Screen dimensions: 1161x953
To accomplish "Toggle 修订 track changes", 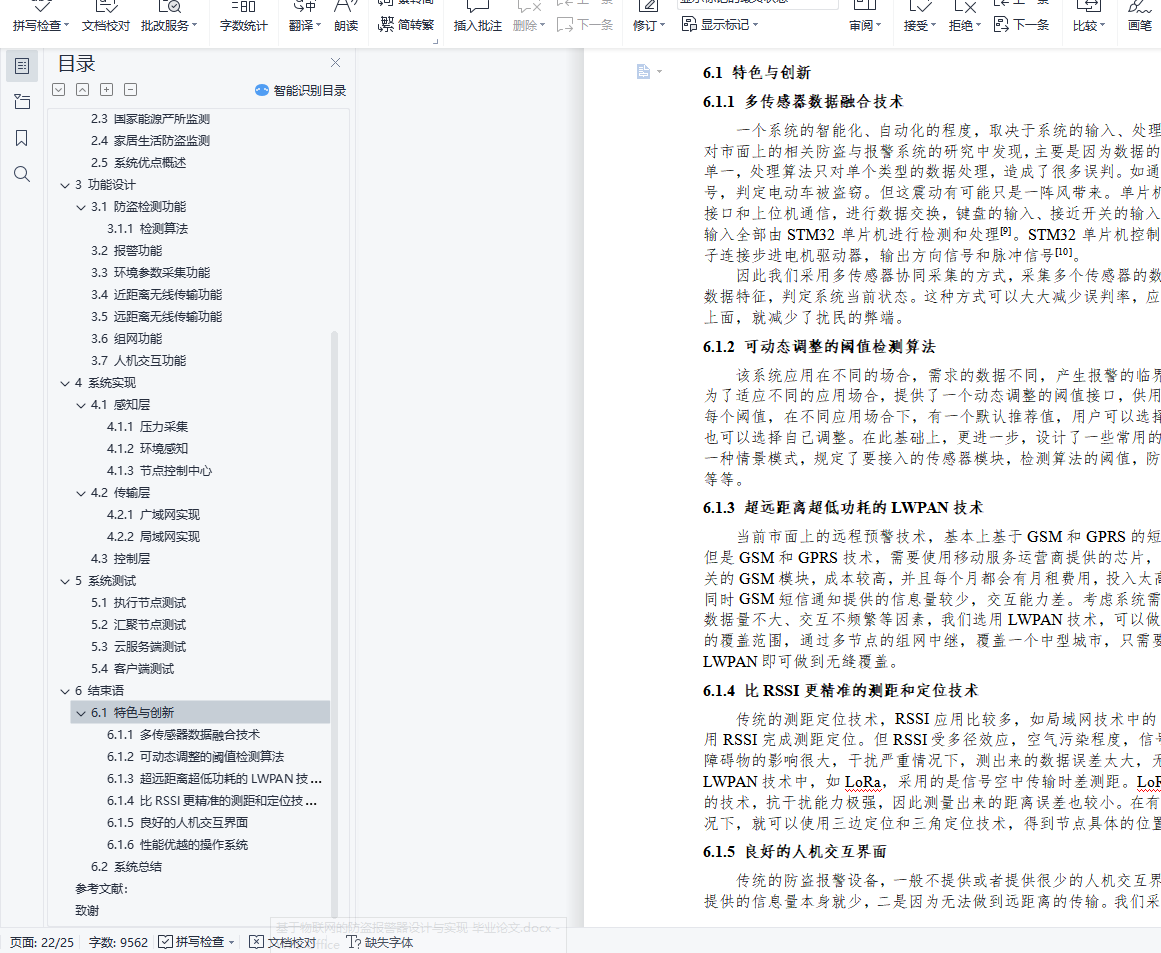I will click(x=649, y=17).
